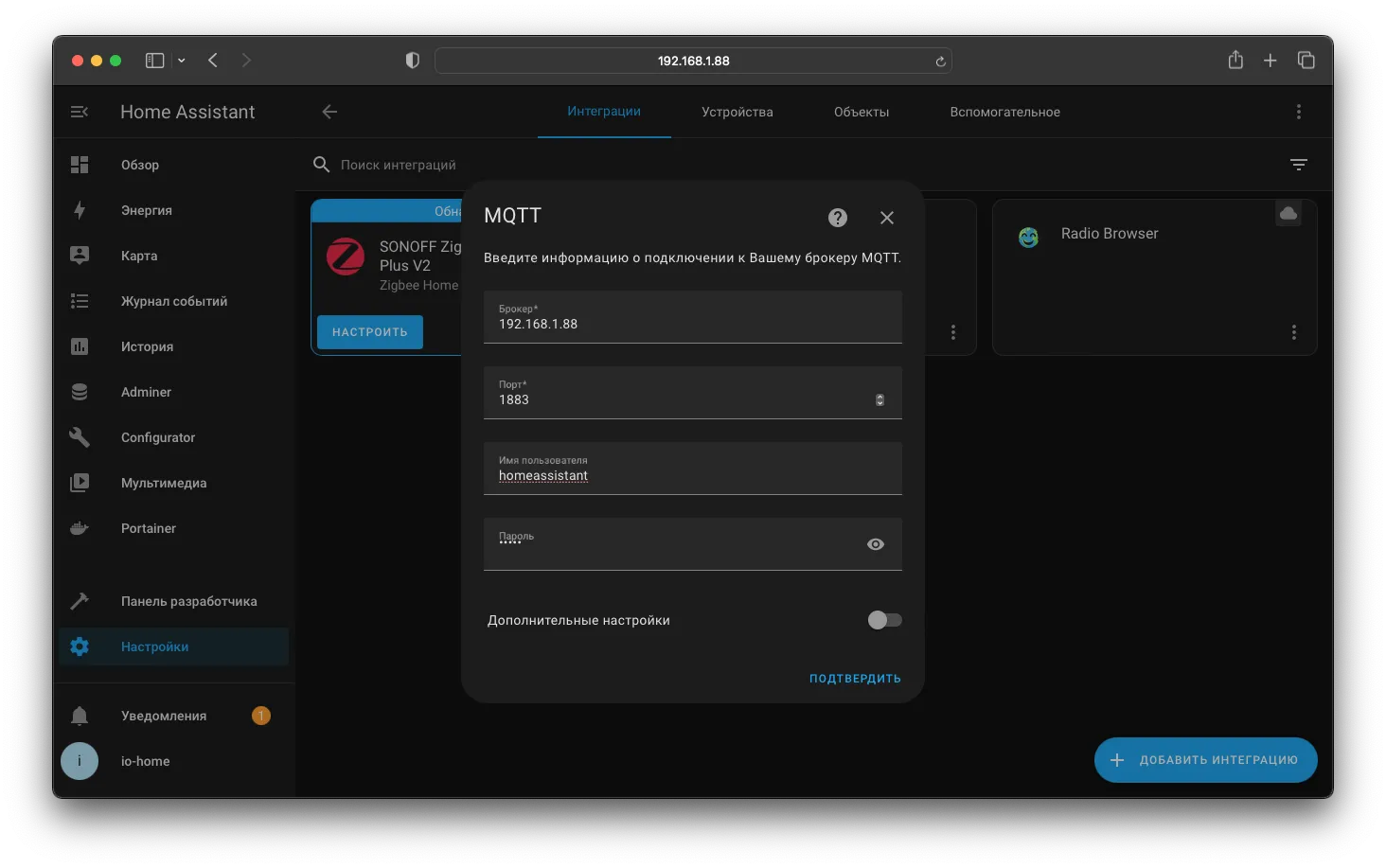Screen dimensions: 1386x868
Task: Open a new Safari tab
Action: tap(1270, 61)
